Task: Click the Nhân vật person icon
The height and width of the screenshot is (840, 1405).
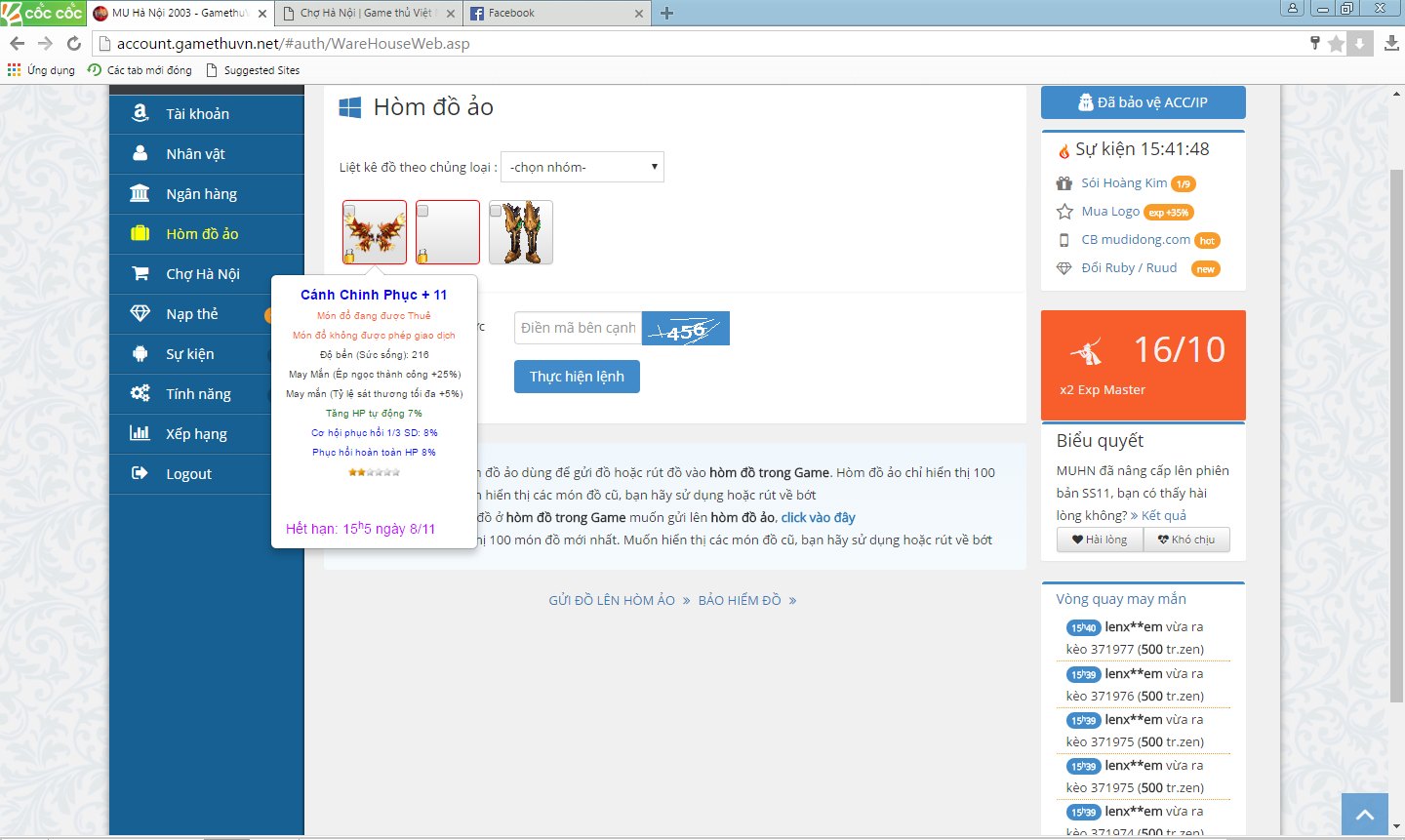Action: [x=140, y=153]
